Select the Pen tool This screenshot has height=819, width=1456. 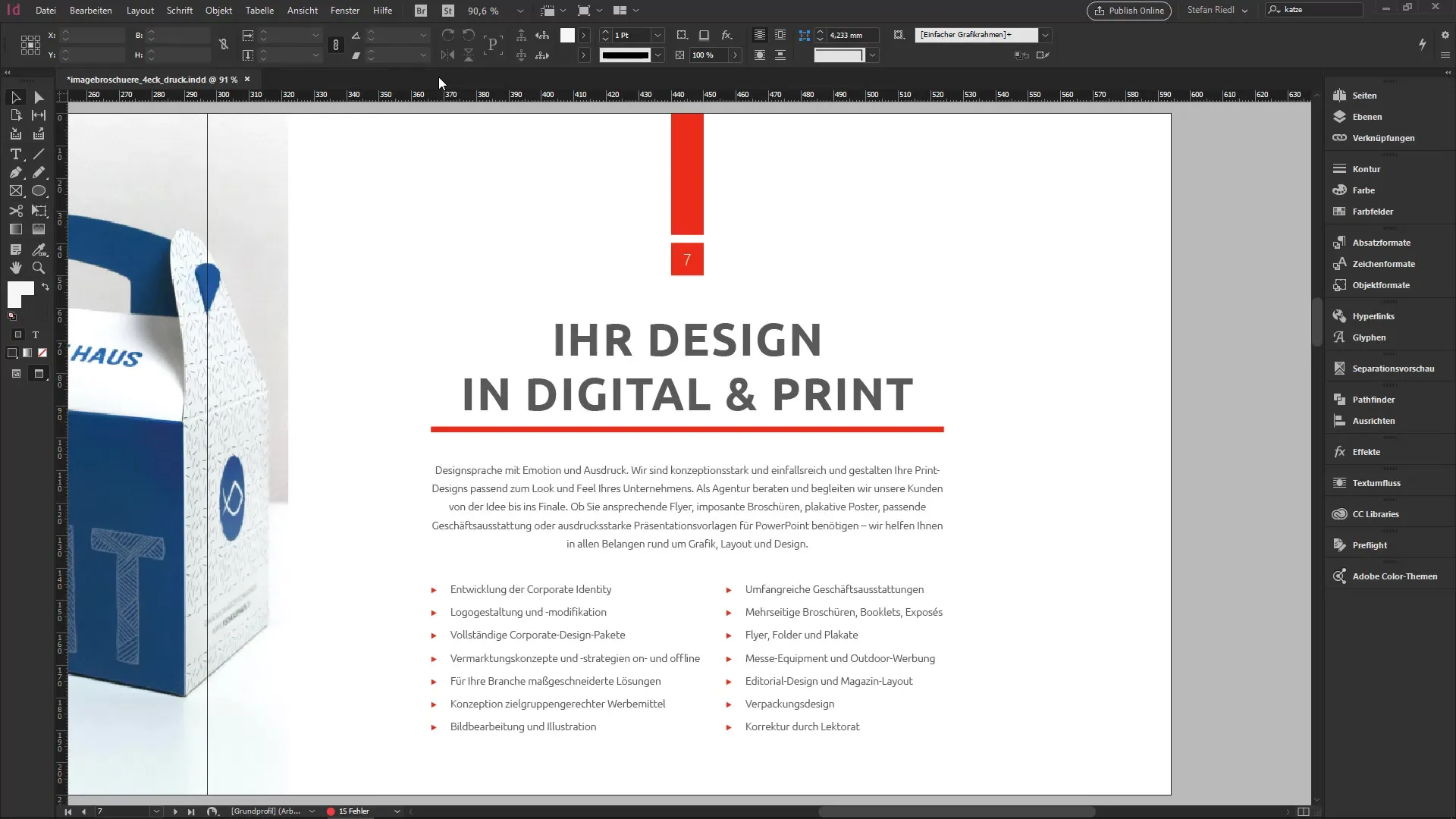point(16,172)
